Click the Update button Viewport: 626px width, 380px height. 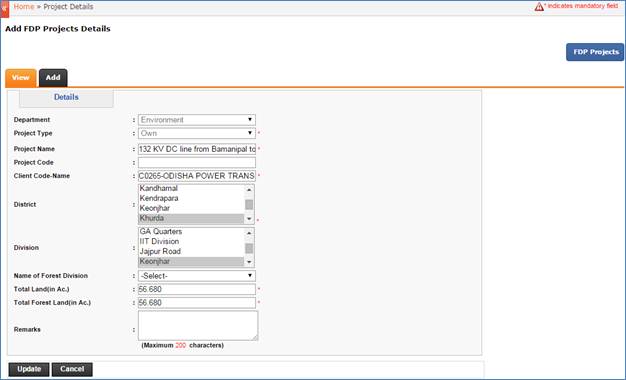point(29,369)
